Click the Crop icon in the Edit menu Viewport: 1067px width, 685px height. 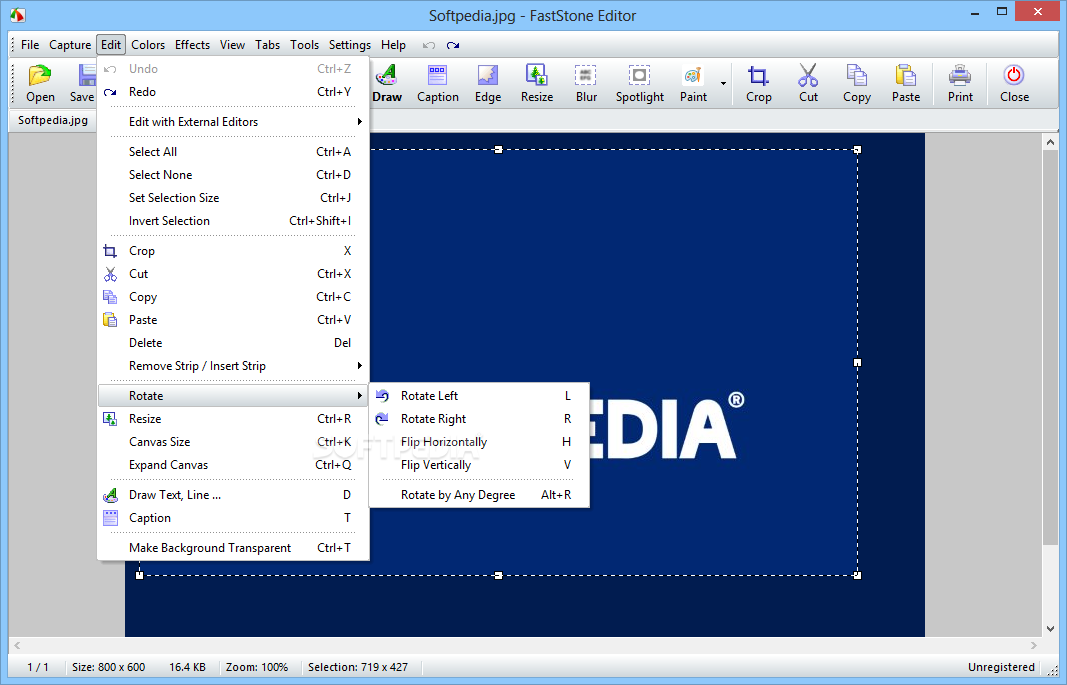tap(110, 251)
